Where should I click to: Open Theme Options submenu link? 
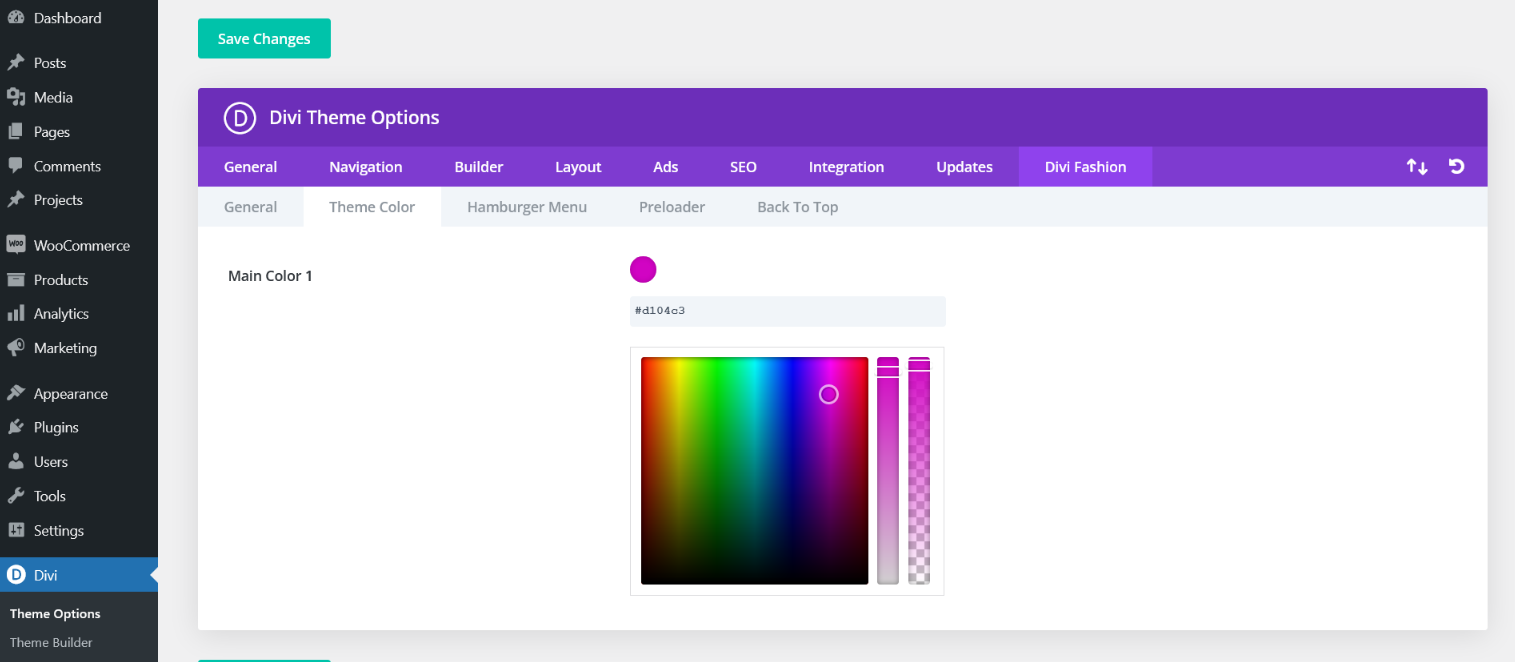[x=55, y=614]
